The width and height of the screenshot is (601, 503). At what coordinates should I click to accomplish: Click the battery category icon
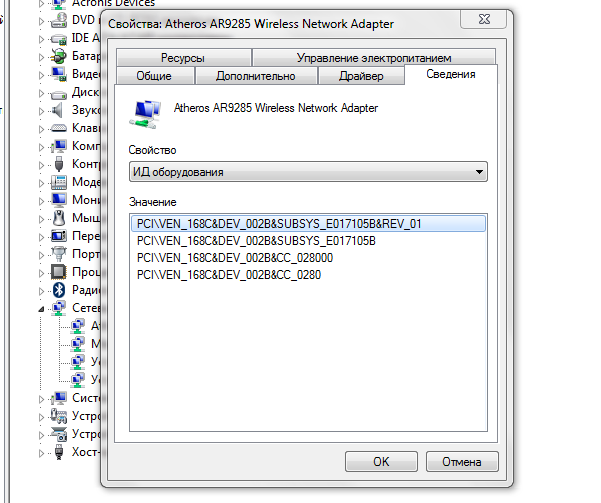[58, 56]
